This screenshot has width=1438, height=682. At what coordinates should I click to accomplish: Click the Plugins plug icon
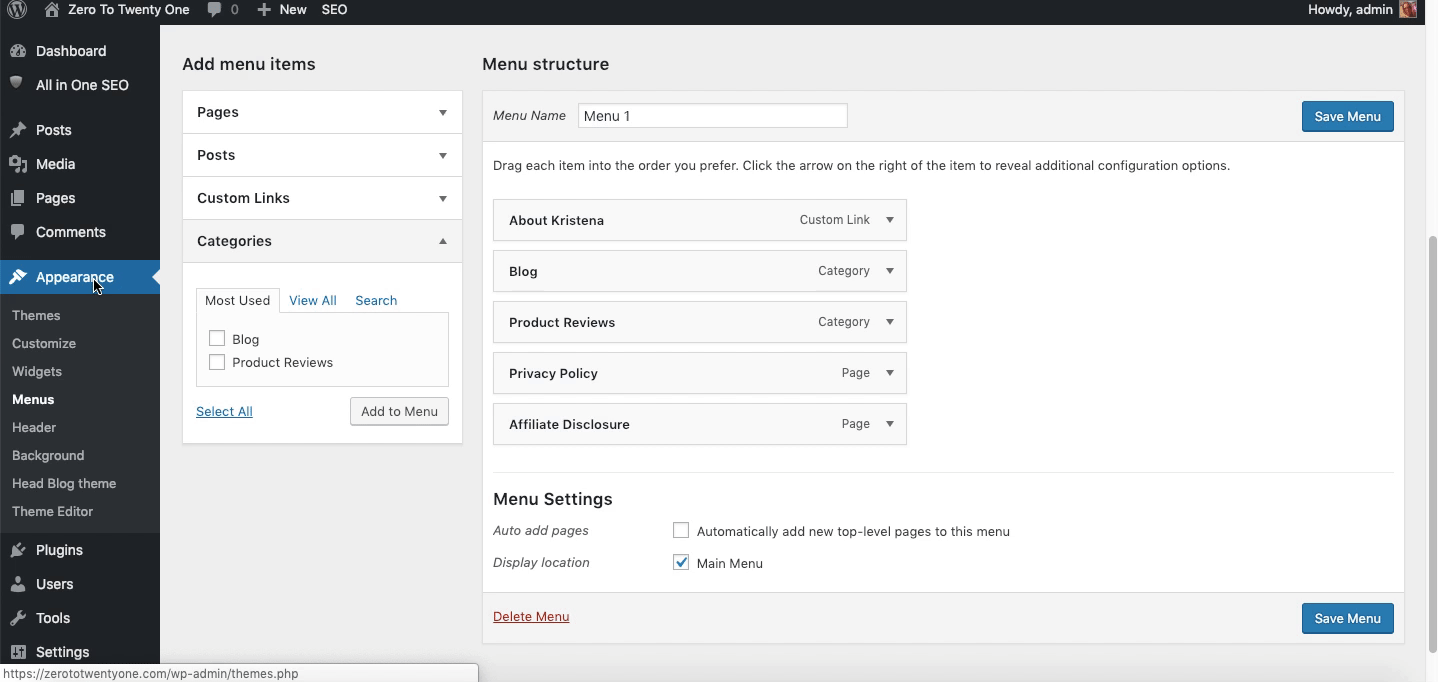tap(18, 550)
